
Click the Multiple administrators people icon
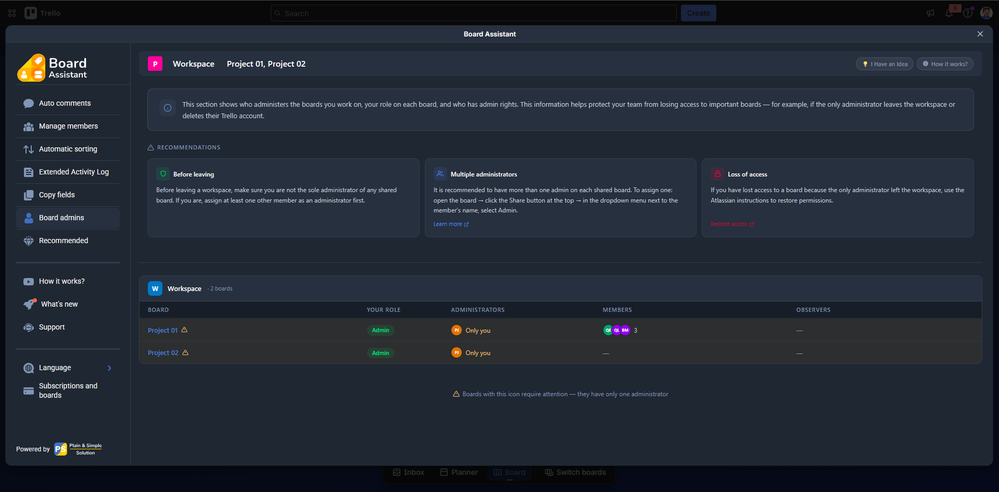440,174
